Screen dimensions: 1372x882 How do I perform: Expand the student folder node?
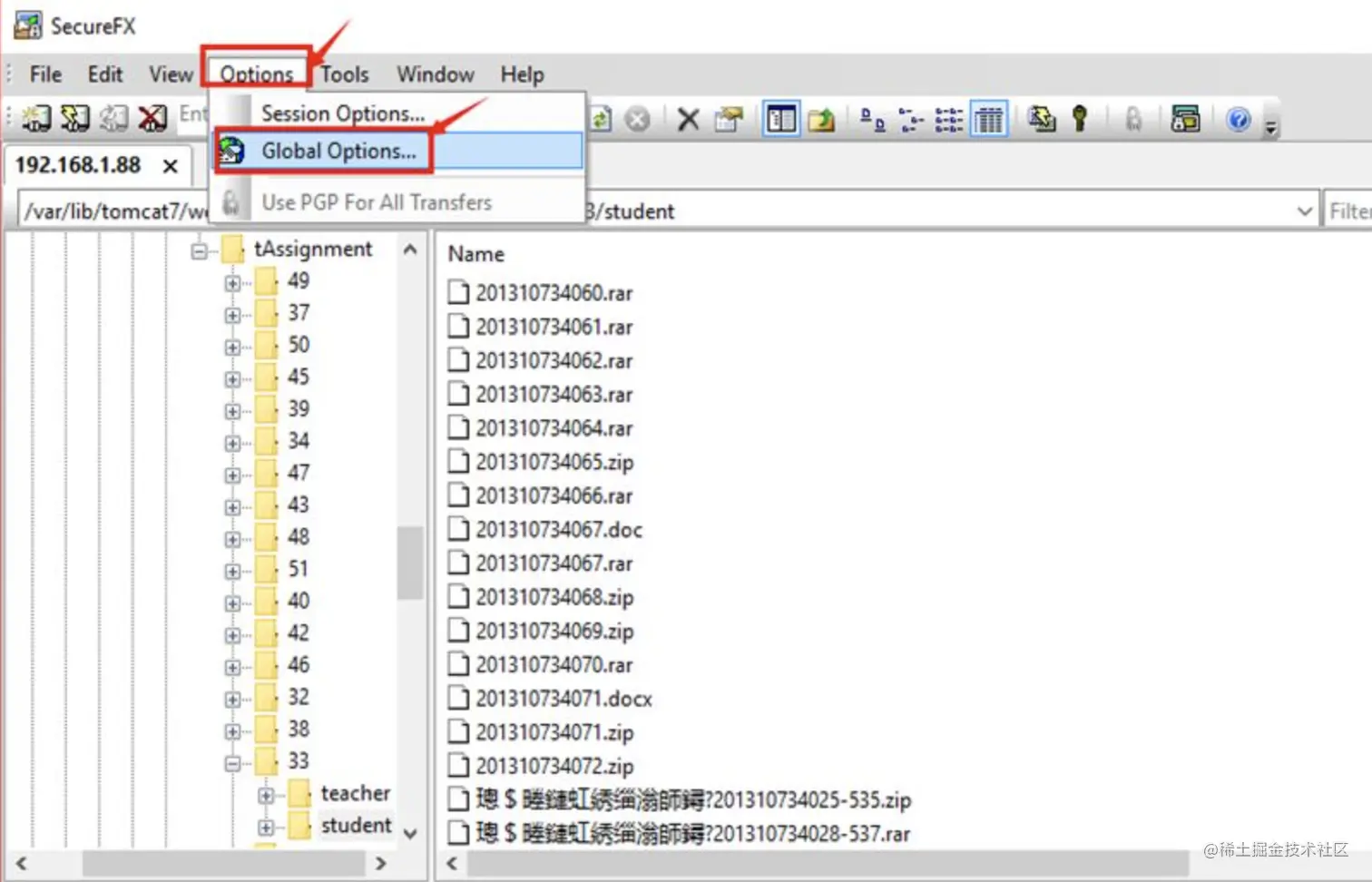[266, 828]
